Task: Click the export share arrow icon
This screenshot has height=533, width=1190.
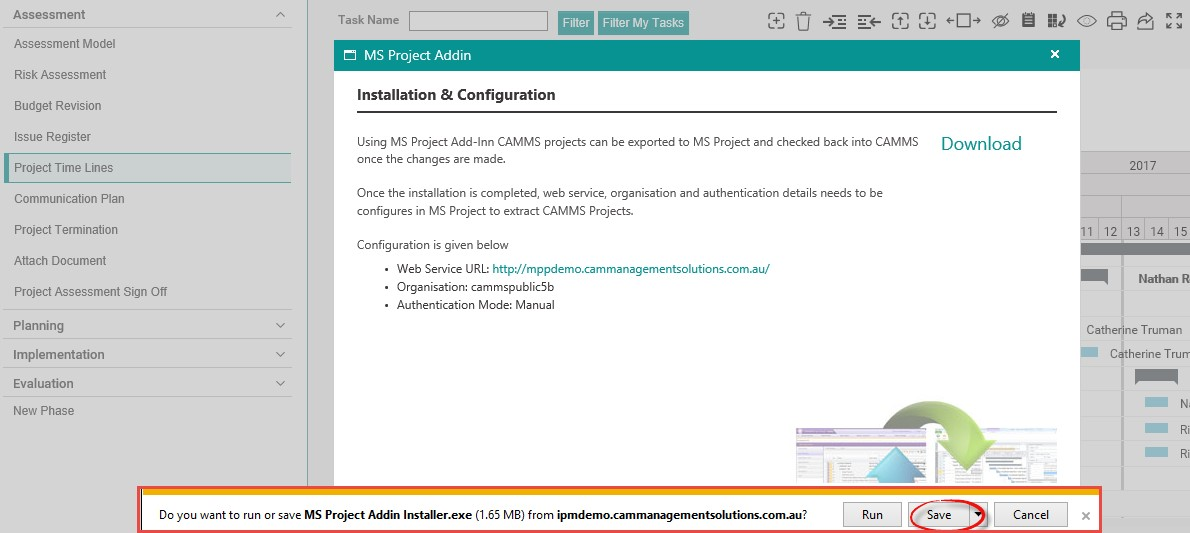Action: click(1144, 21)
